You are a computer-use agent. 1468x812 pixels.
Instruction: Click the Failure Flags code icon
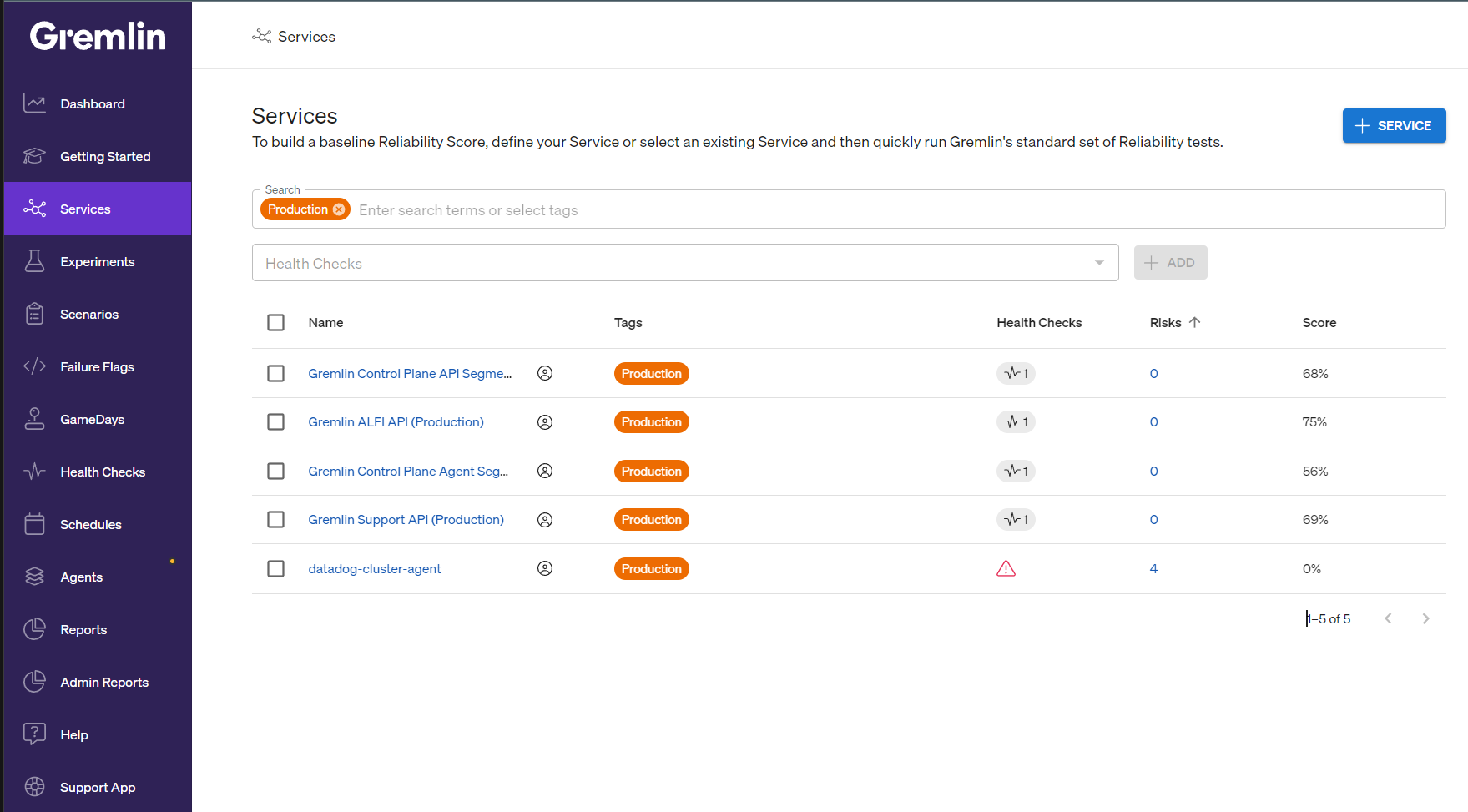pos(34,366)
